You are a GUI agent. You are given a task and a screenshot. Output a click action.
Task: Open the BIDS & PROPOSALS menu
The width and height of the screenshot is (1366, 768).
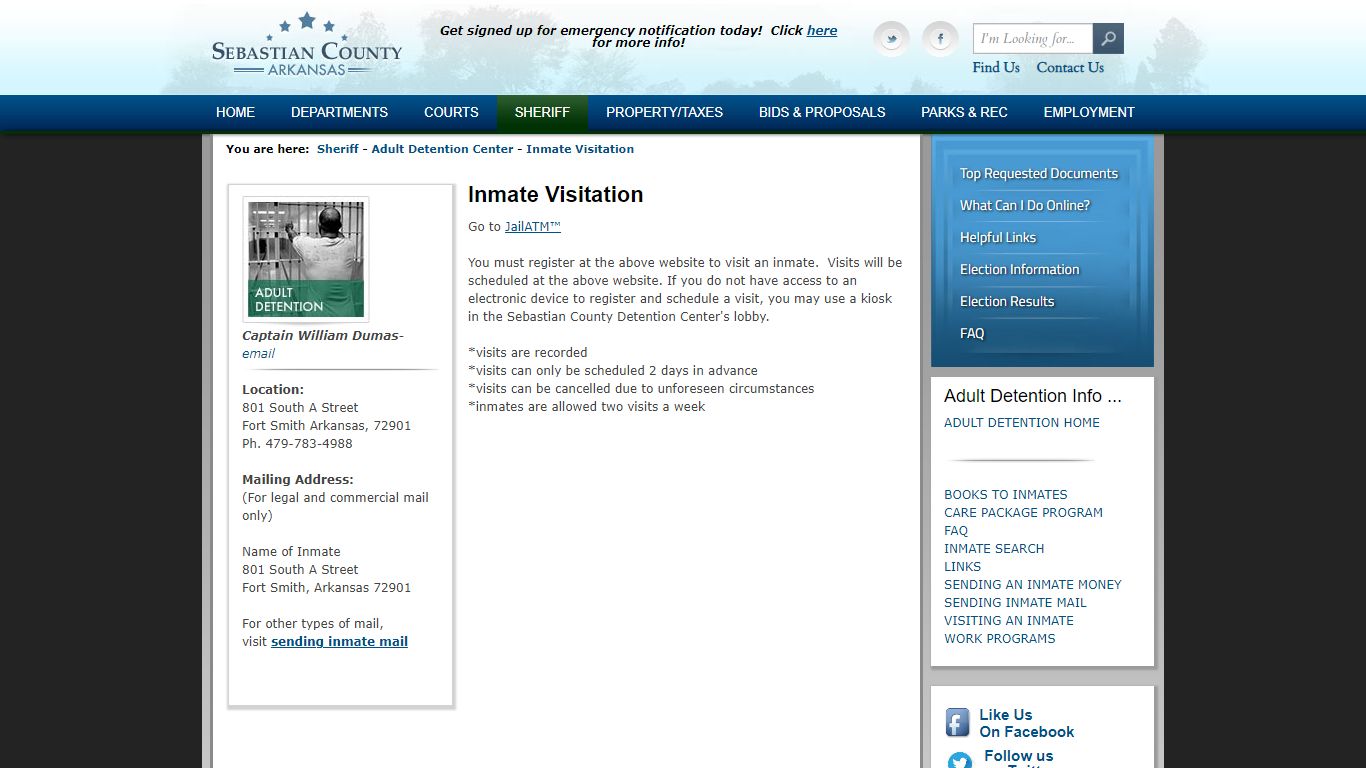point(822,112)
